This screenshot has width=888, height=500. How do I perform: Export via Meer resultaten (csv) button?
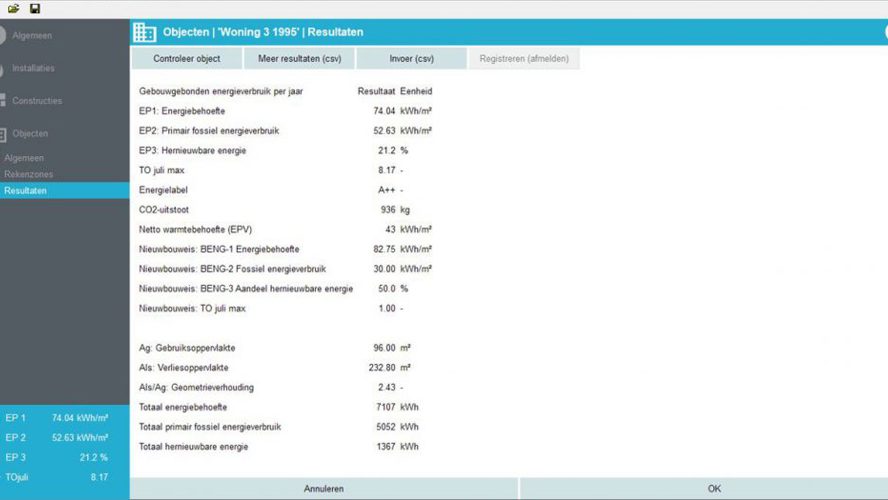point(299,59)
